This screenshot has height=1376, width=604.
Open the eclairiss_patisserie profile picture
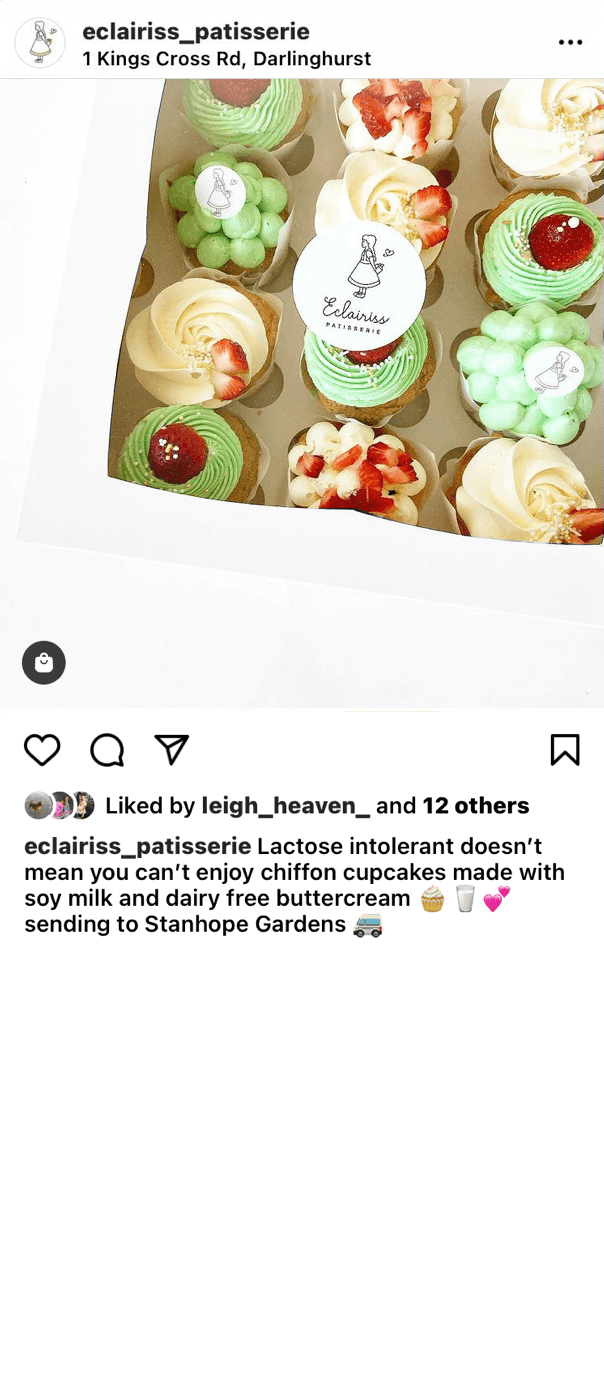point(40,43)
